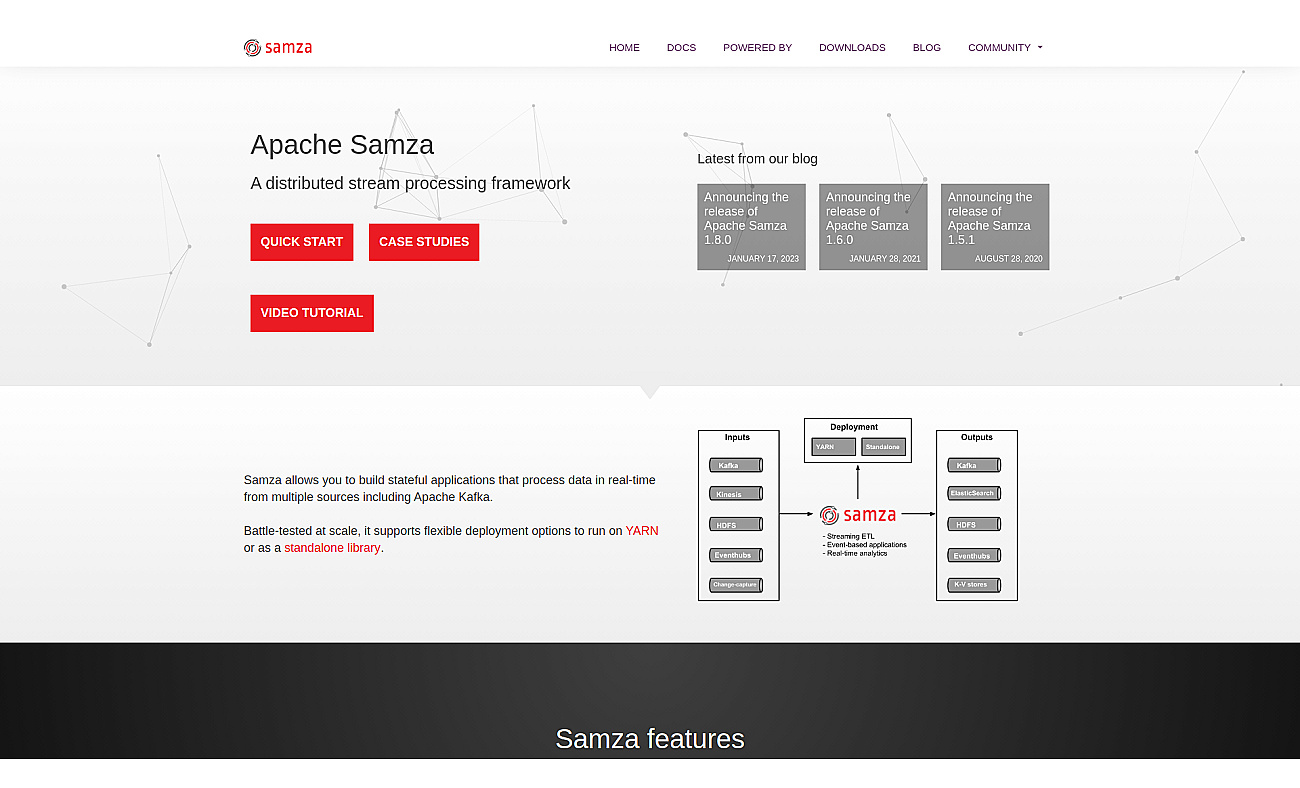
Task: Click the Samza logo in the header
Action: [x=278, y=47]
